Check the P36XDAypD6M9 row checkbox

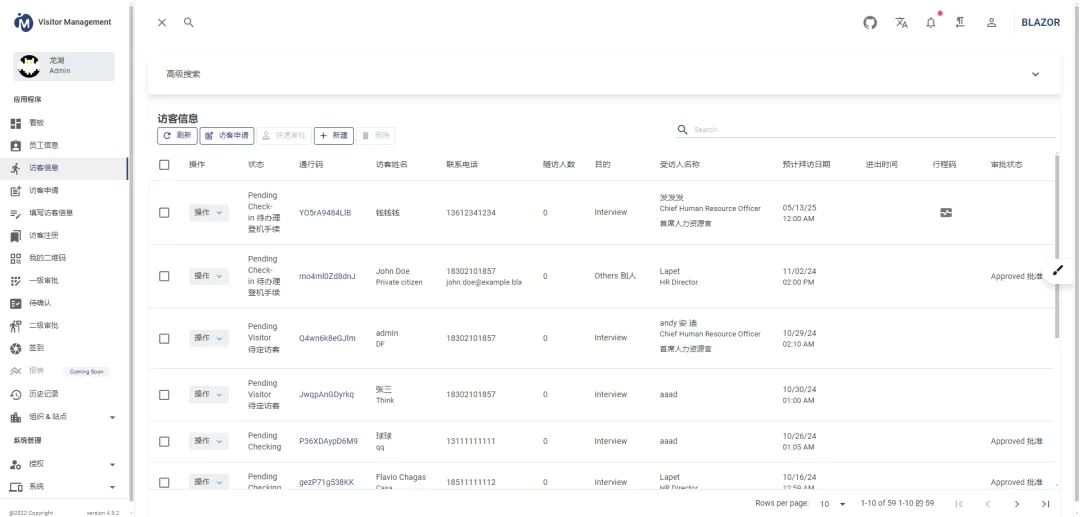[x=164, y=441]
